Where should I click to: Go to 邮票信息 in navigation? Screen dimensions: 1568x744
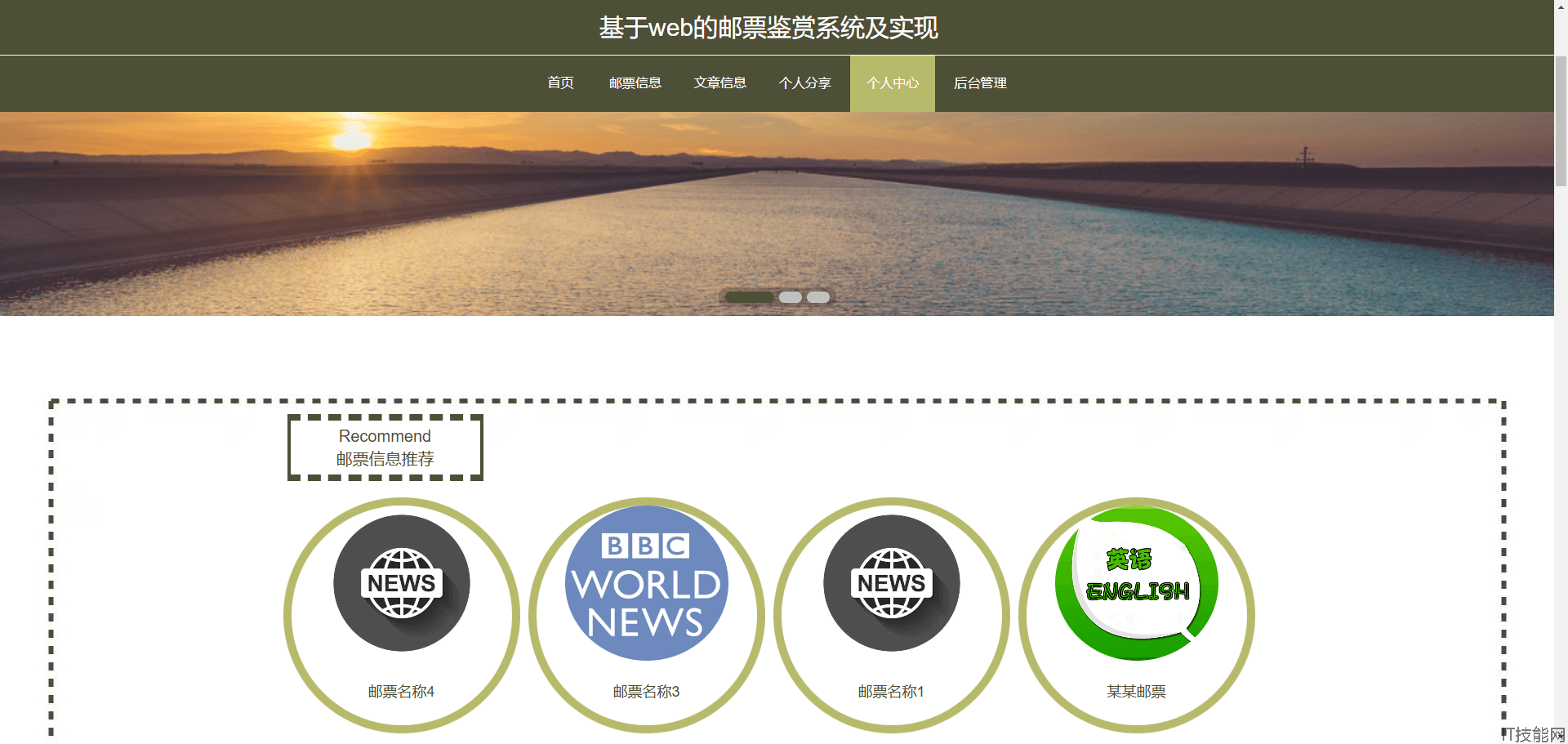(635, 83)
